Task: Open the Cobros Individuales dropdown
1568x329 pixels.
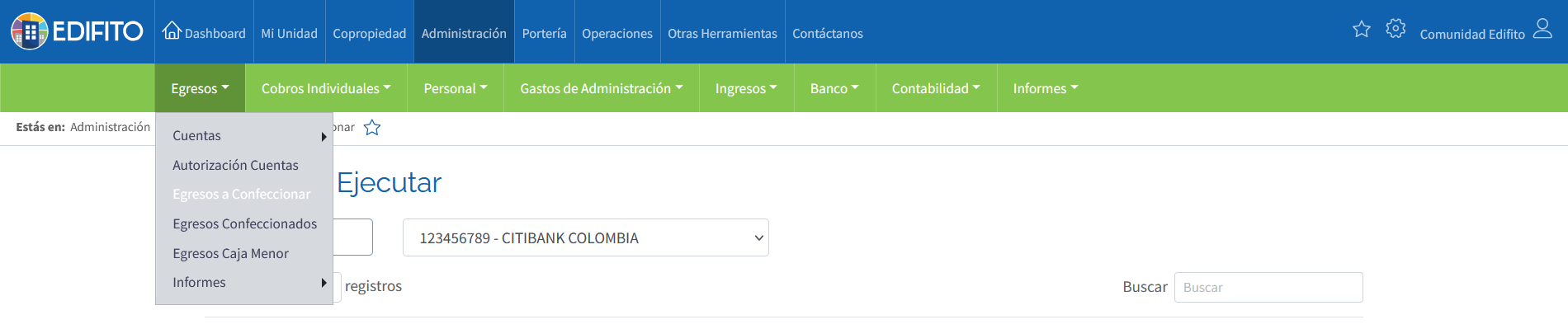Action: click(x=326, y=88)
